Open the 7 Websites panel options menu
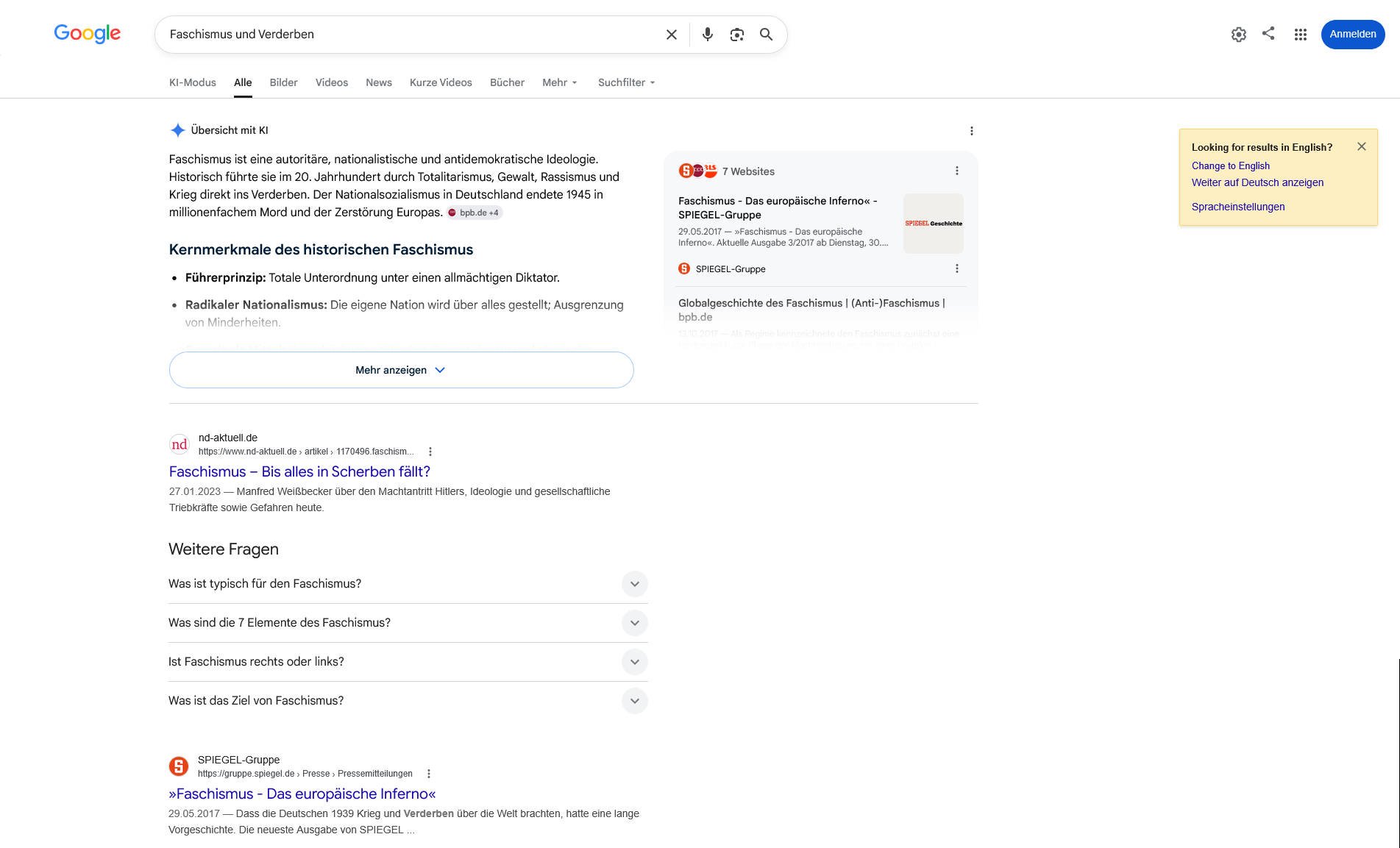 click(957, 171)
